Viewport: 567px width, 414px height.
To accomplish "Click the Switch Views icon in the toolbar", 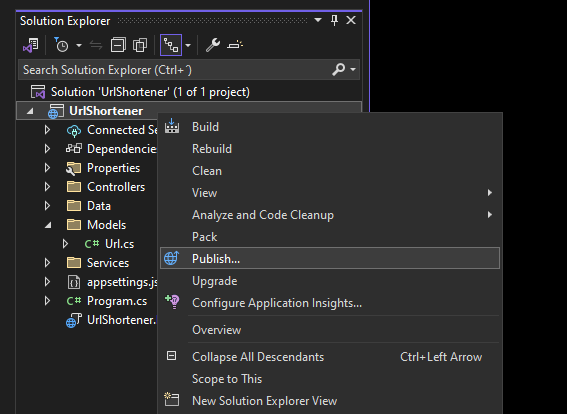I will 31,46.
